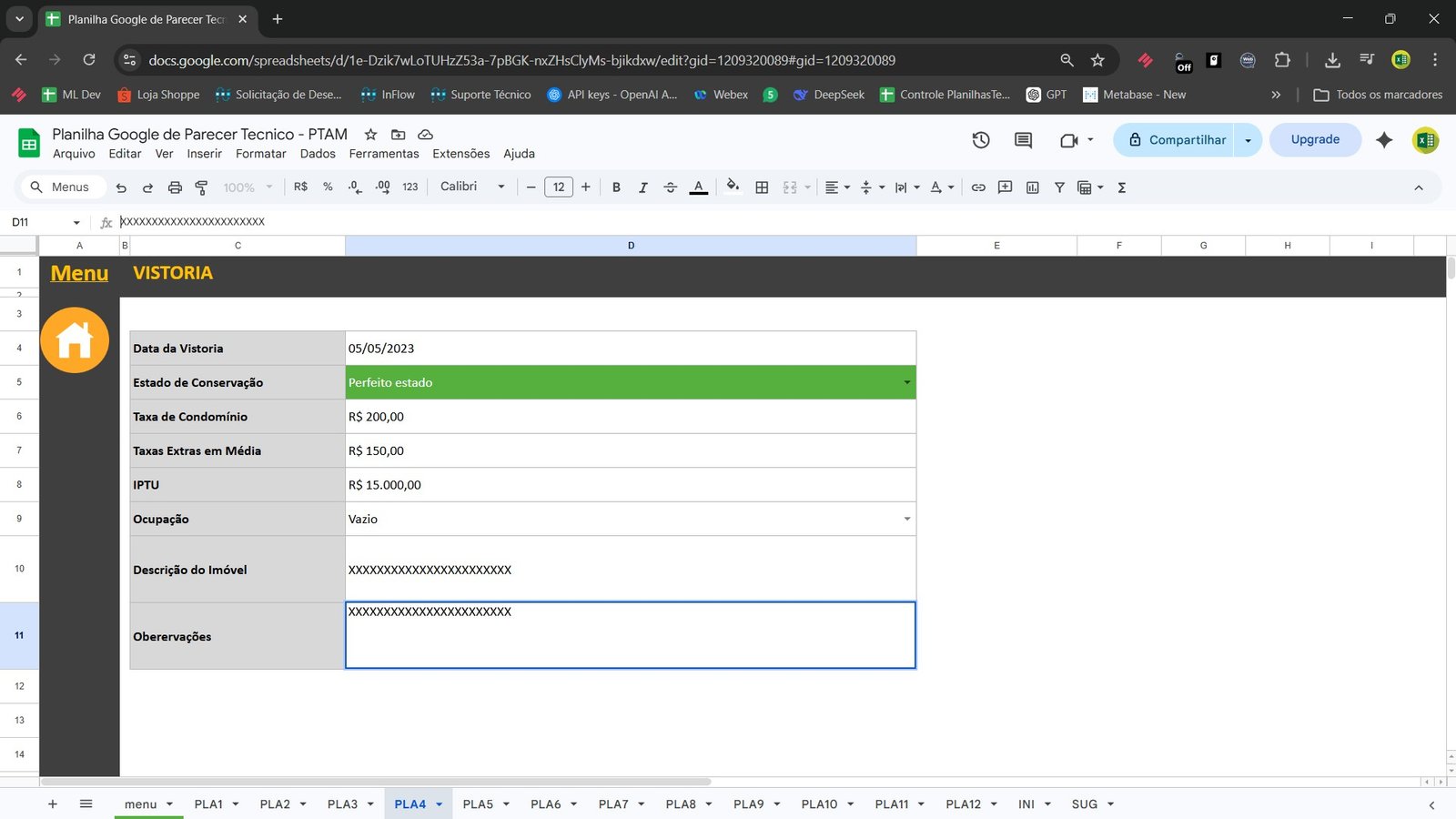Apply bold formatting to the cell
Viewport: 1456px width, 819px height.
point(616,187)
